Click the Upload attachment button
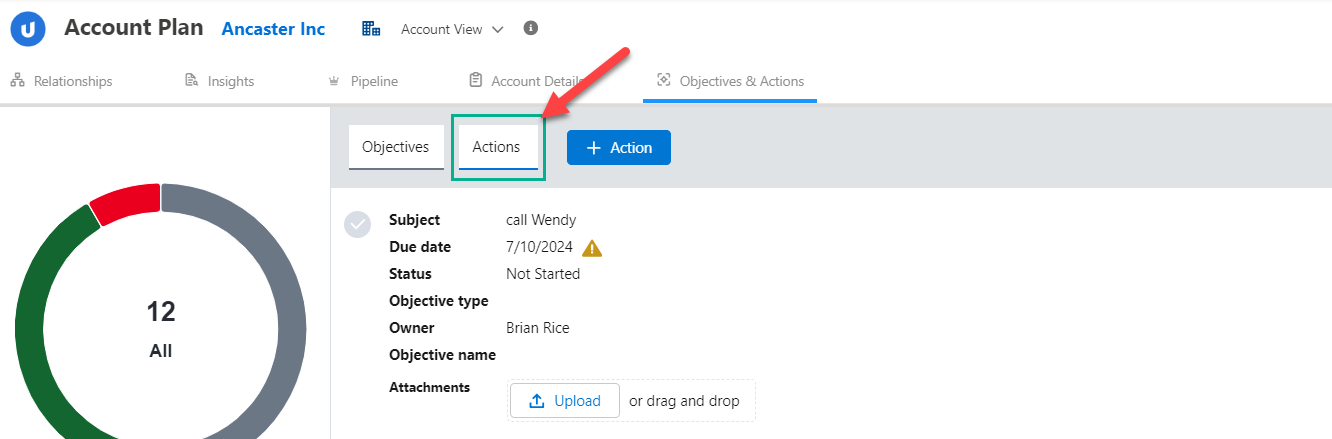This screenshot has height=439, width=1332. point(564,401)
